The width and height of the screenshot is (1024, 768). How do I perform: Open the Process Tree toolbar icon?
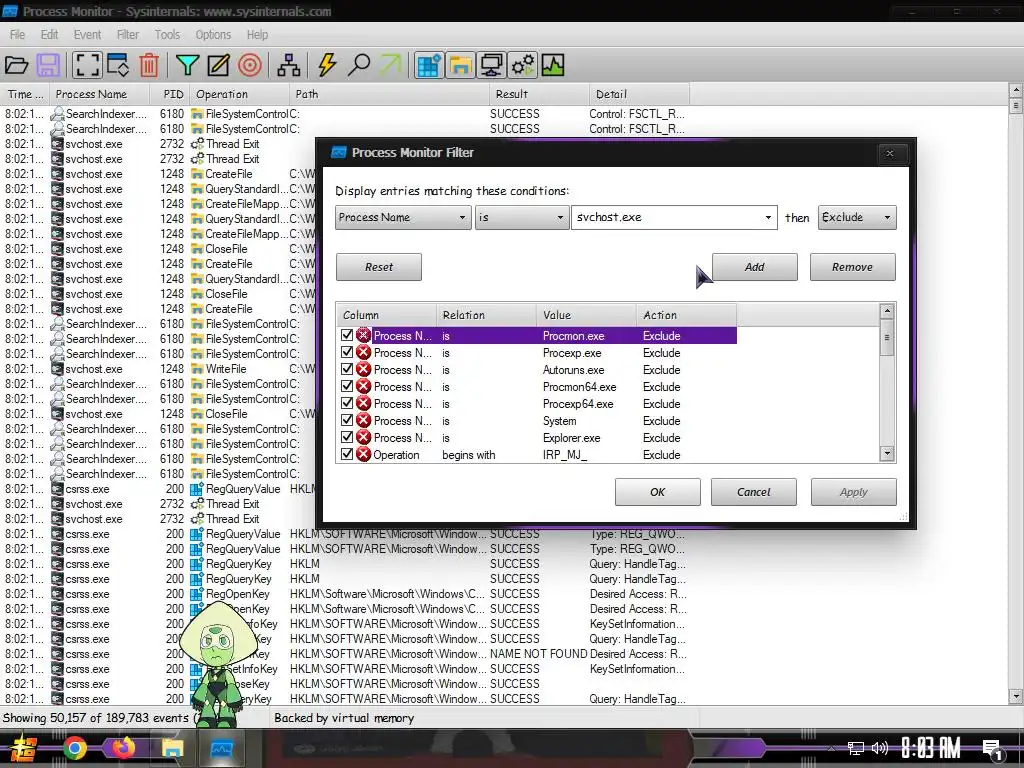tap(289, 65)
